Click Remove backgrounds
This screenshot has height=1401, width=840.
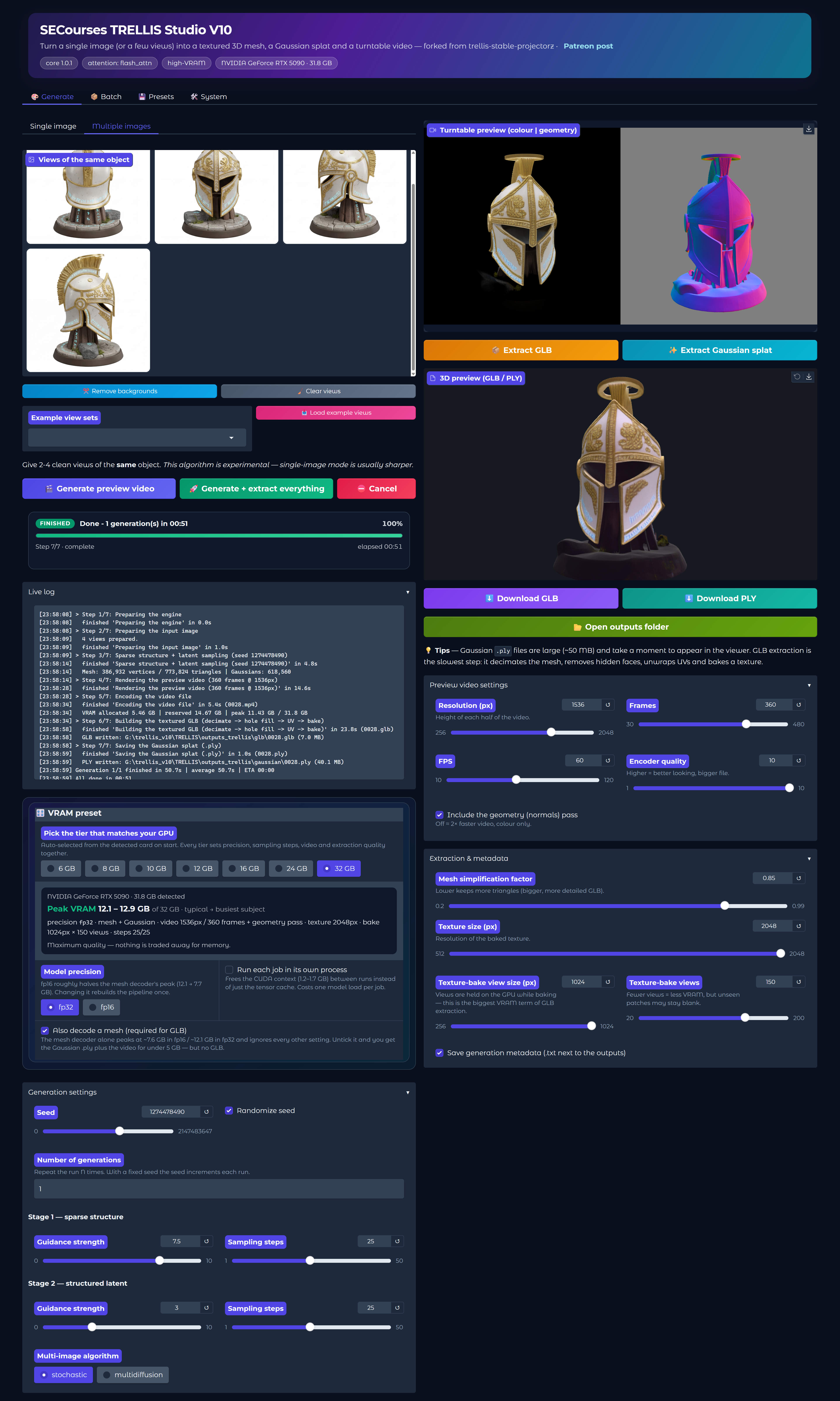(119, 391)
